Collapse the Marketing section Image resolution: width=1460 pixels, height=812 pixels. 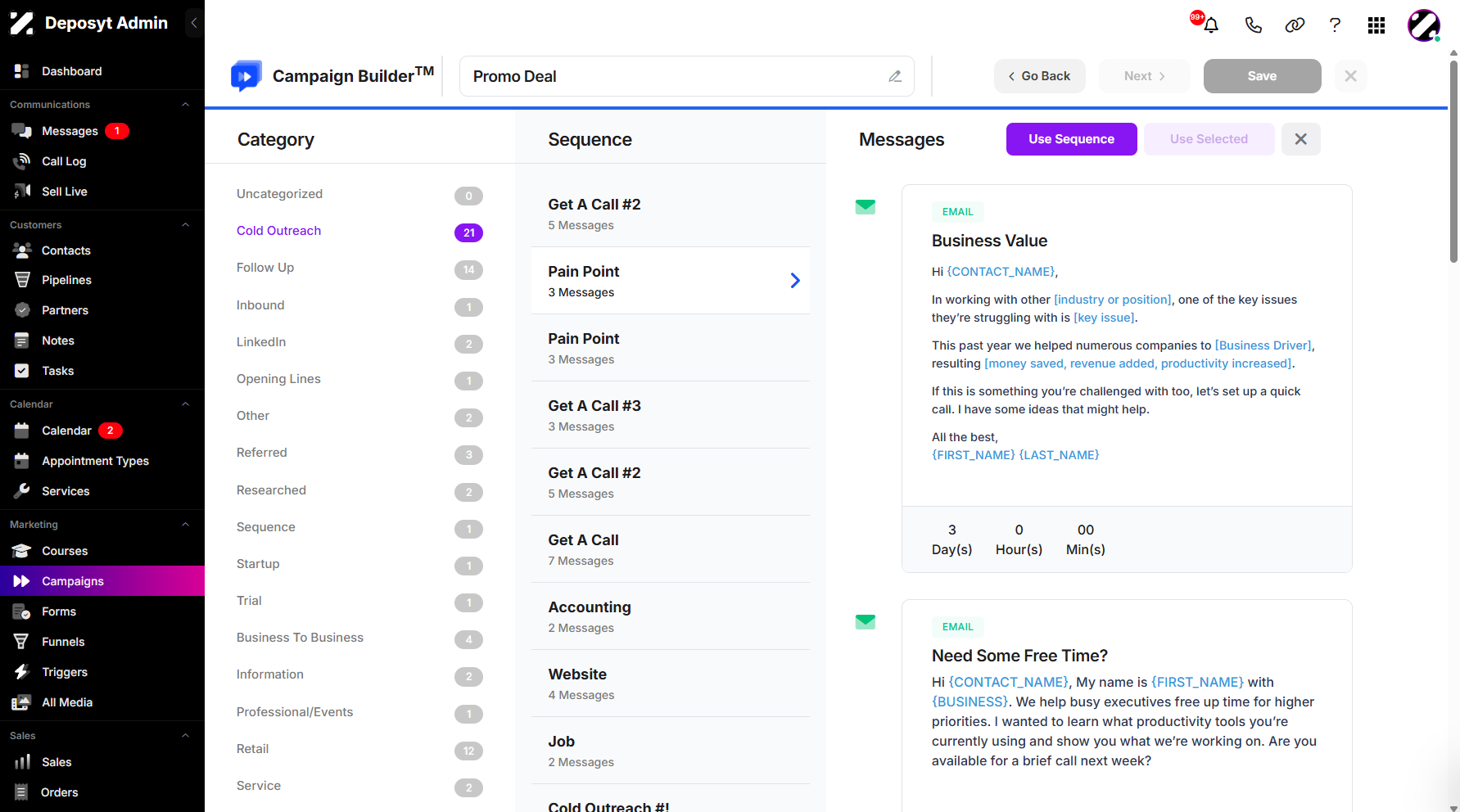point(185,525)
